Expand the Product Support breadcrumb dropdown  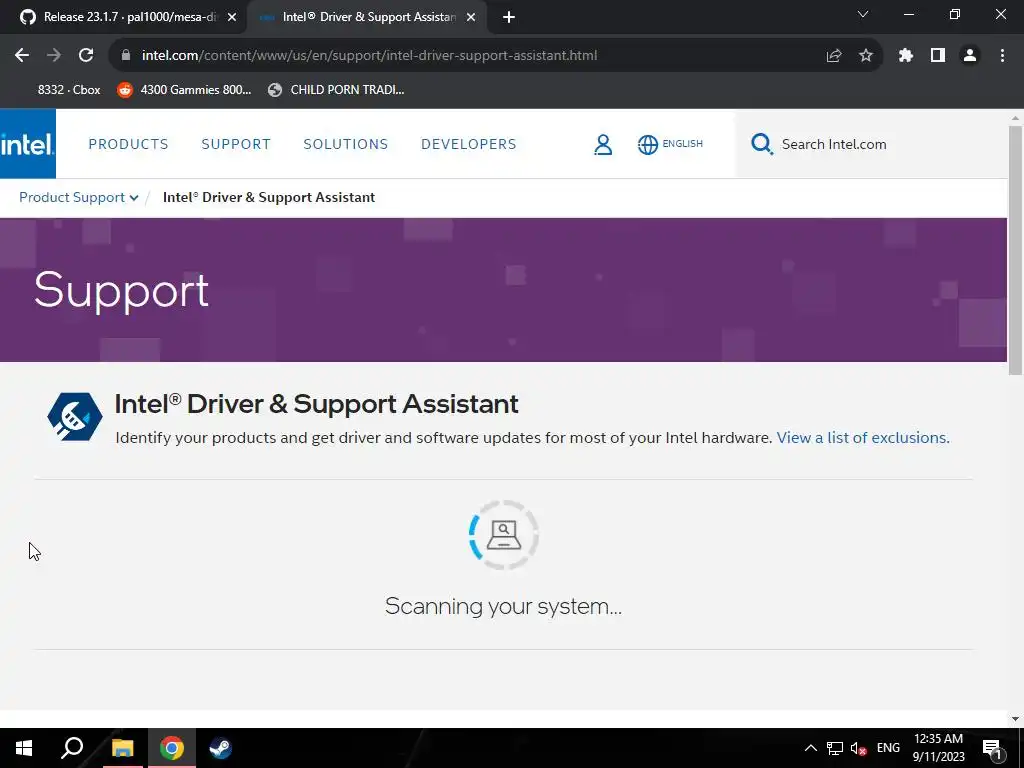coord(134,198)
